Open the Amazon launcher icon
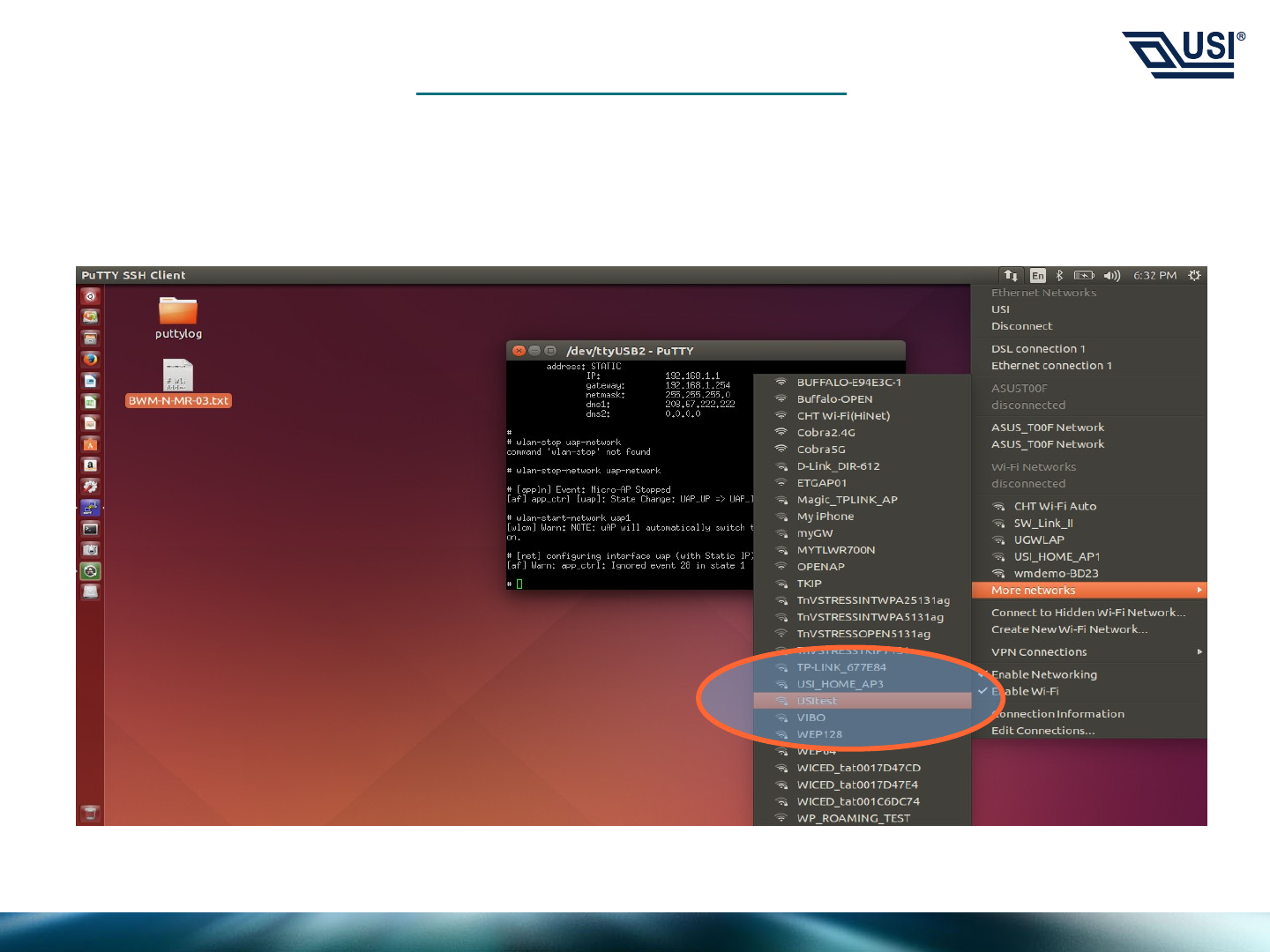Viewport: 1270px width, 952px height. (x=90, y=465)
